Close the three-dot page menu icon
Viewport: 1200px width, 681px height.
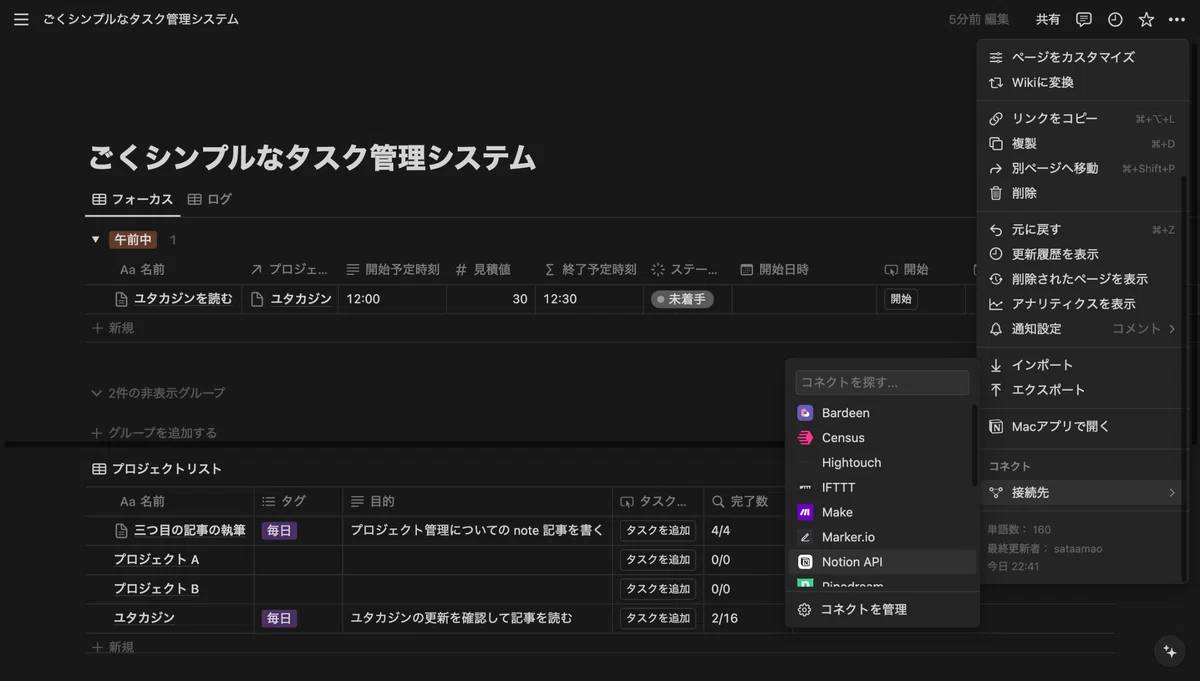click(1176, 19)
